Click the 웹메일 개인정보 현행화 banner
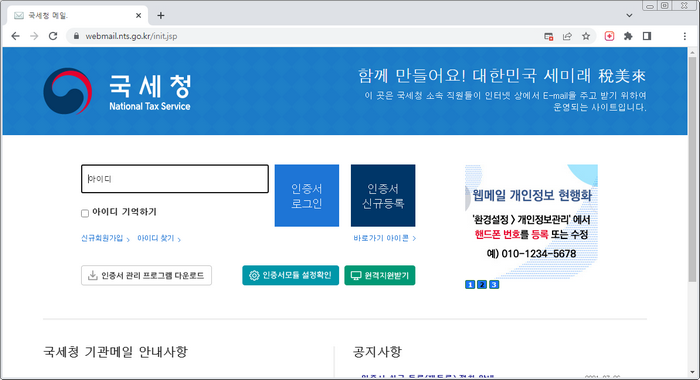700x380 pixels. pos(531,221)
